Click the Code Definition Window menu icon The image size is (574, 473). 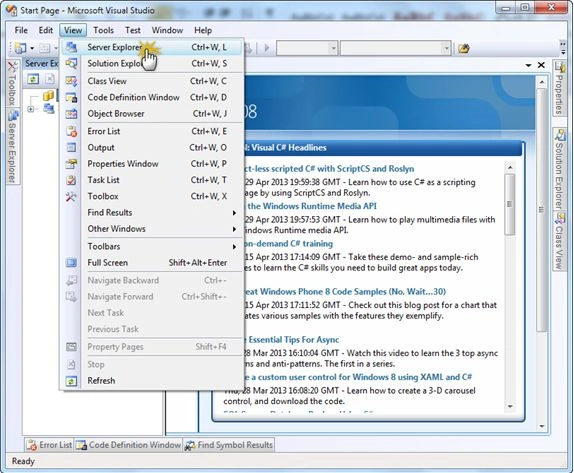tap(71, 97)
